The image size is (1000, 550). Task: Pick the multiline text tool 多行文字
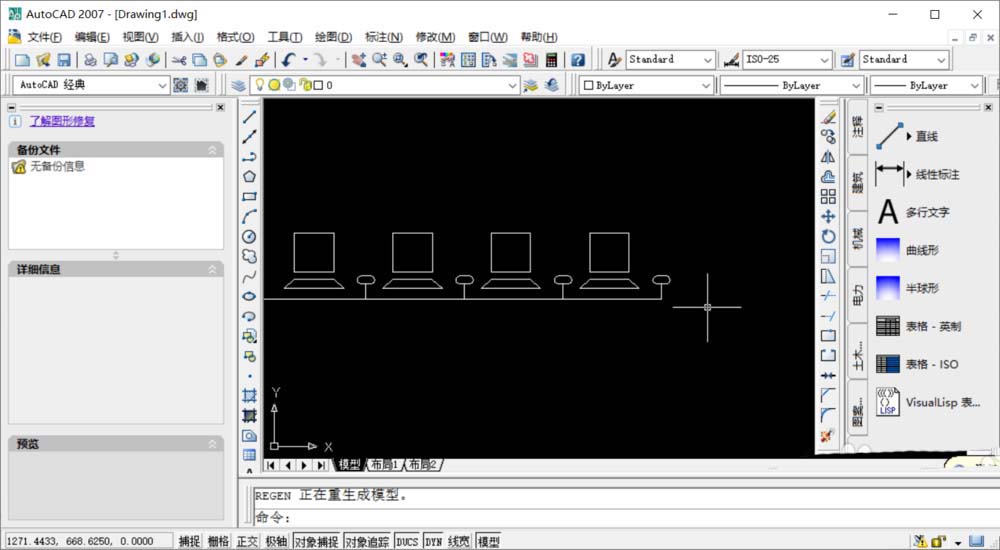[x=926, y=212]
